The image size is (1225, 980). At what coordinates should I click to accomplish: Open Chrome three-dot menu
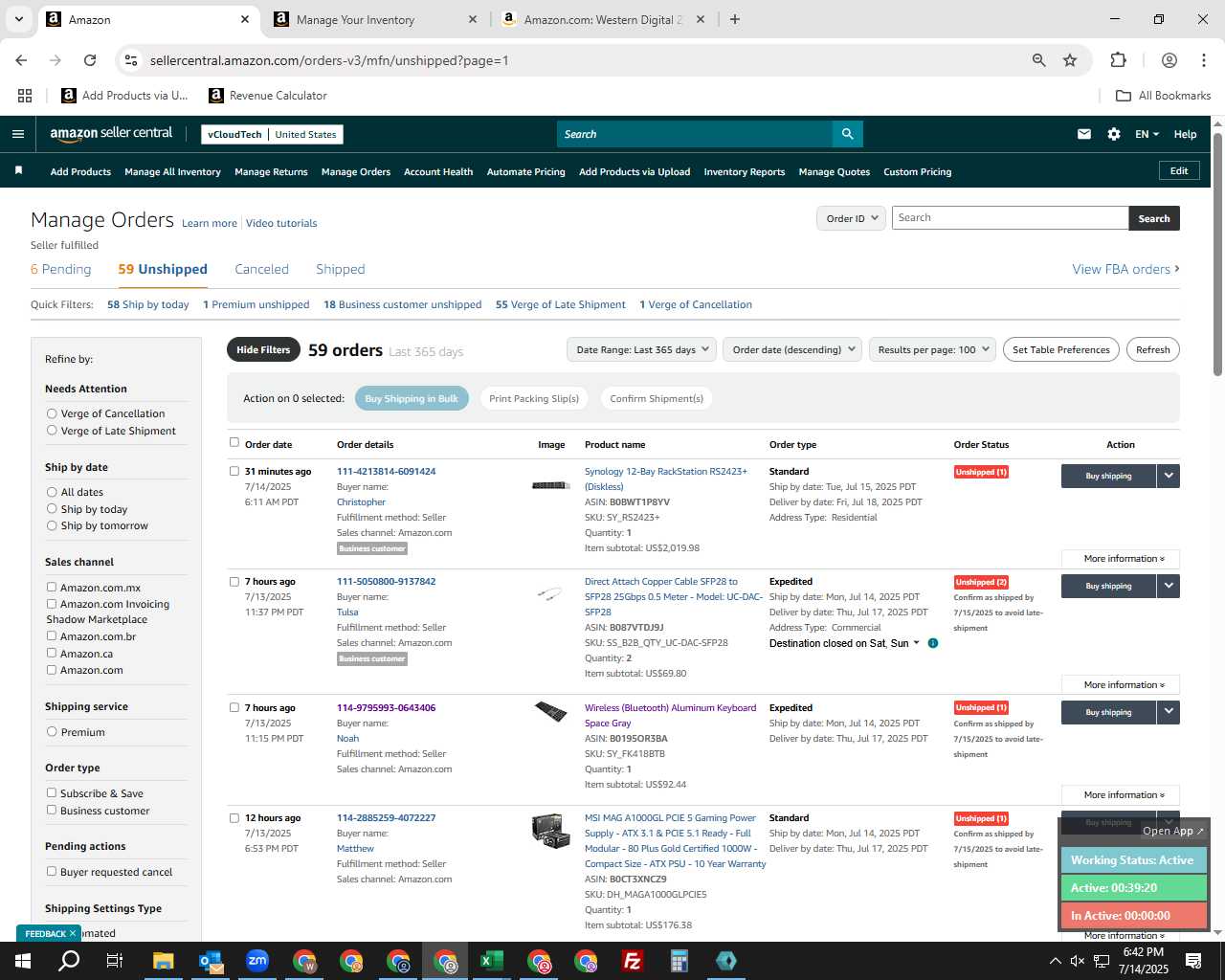pos(1203,60)
